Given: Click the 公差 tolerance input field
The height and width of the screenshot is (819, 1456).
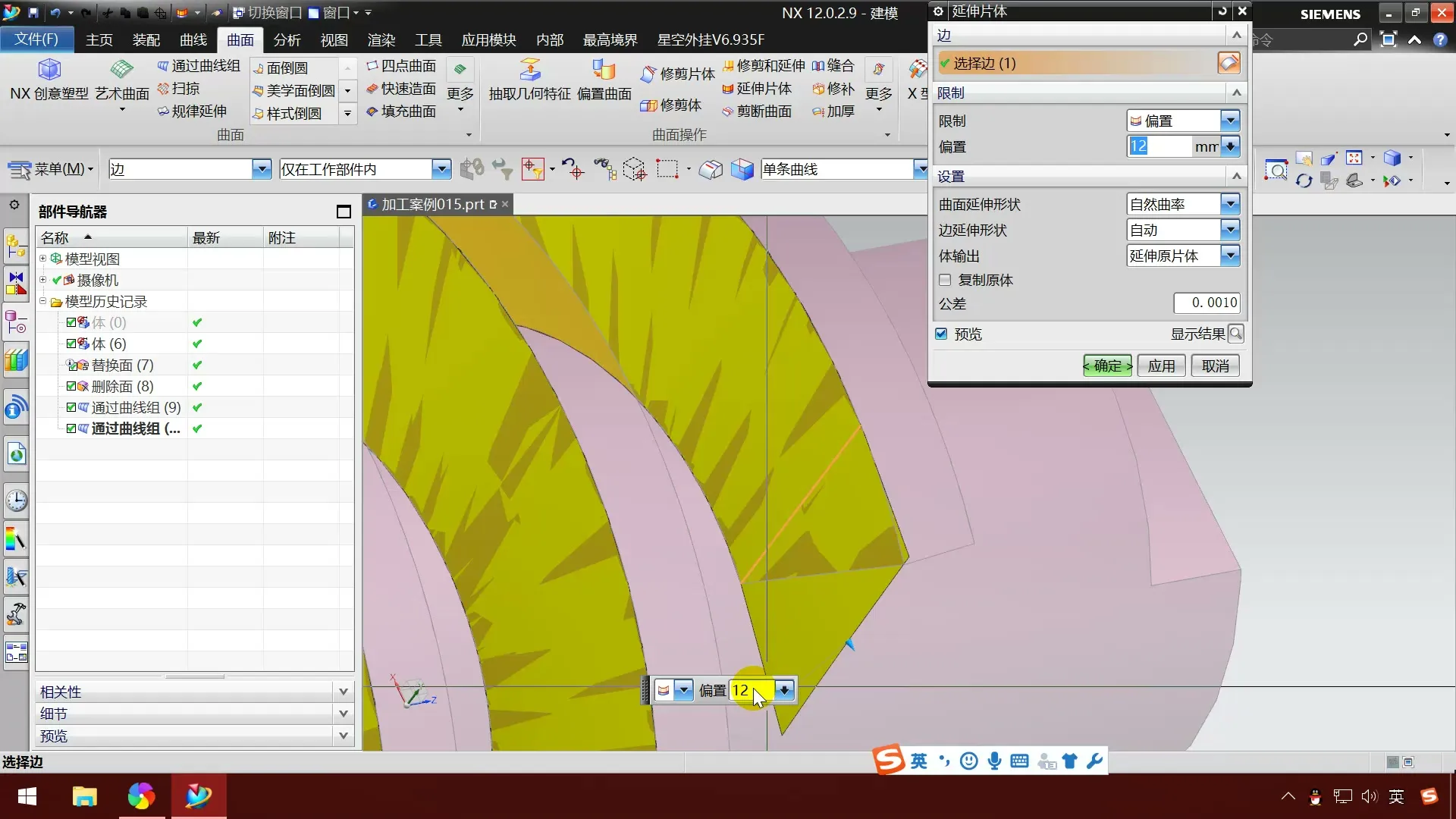Looking at the screenshot, I should point(1207,303).
